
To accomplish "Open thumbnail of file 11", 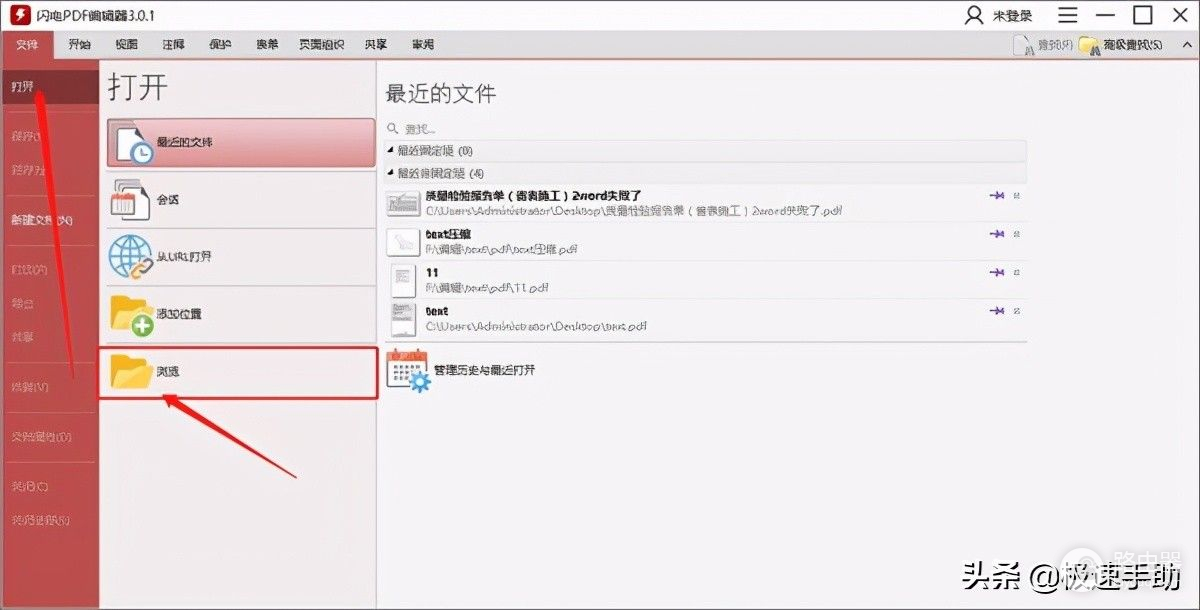I will click(402, 280).
